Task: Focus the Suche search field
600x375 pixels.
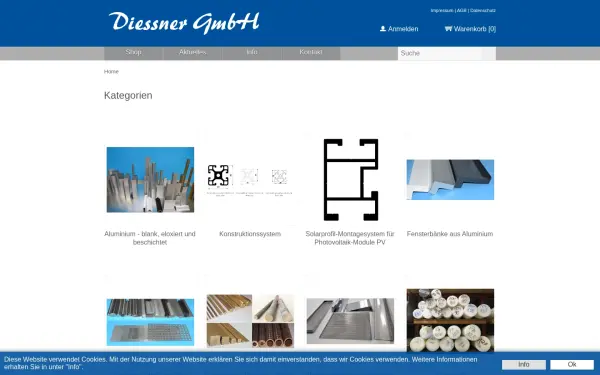Action: 439,53
